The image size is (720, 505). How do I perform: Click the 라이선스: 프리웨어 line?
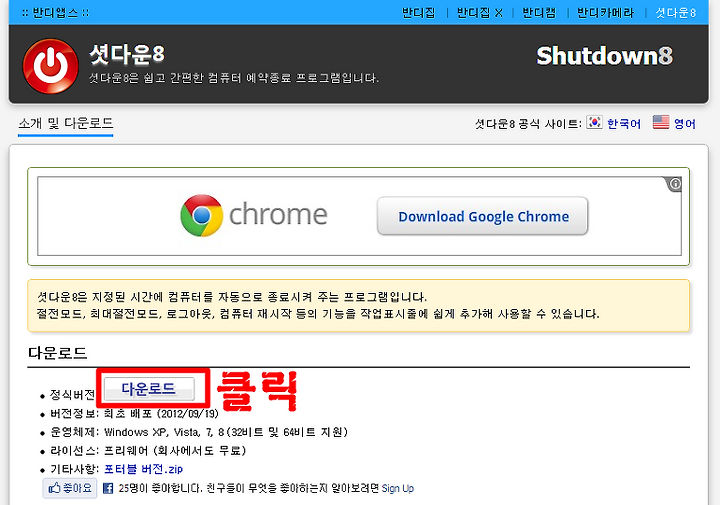coord(148,450)
